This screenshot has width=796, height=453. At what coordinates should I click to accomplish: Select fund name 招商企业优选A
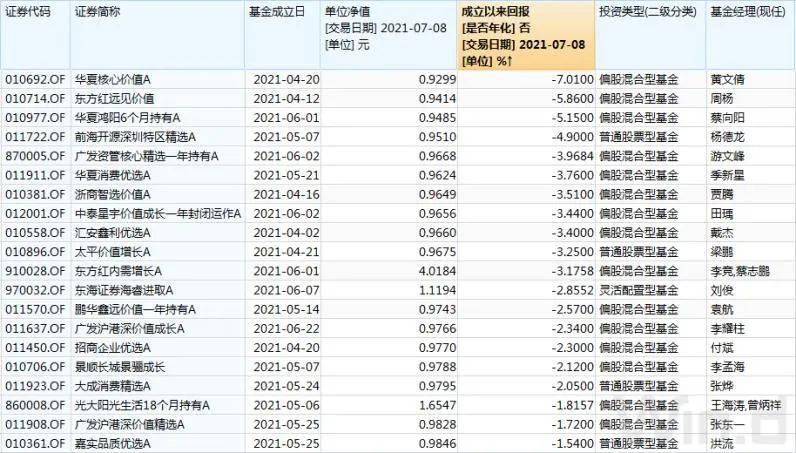113,348
